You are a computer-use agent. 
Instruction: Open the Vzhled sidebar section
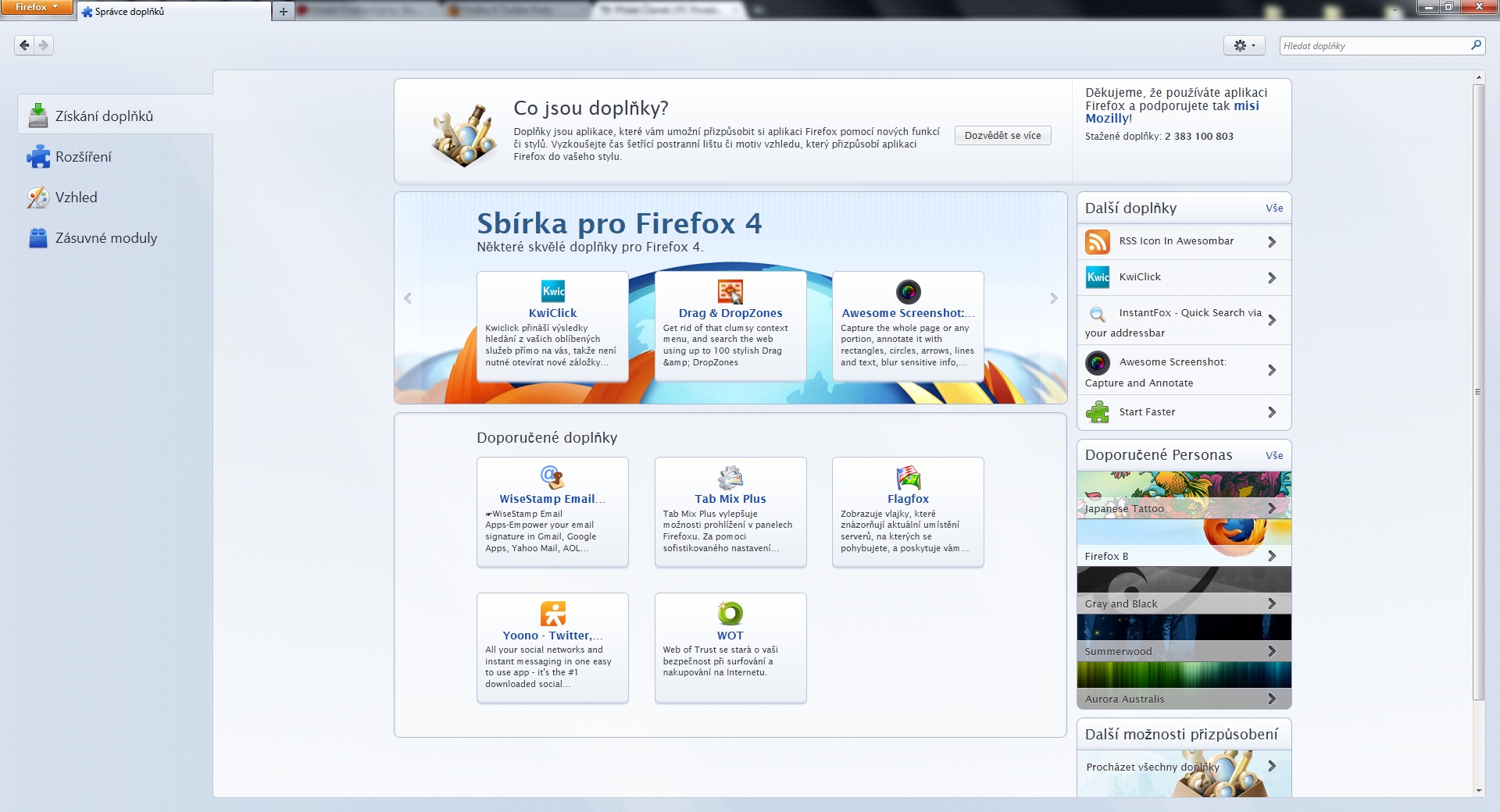pos(115,198)
